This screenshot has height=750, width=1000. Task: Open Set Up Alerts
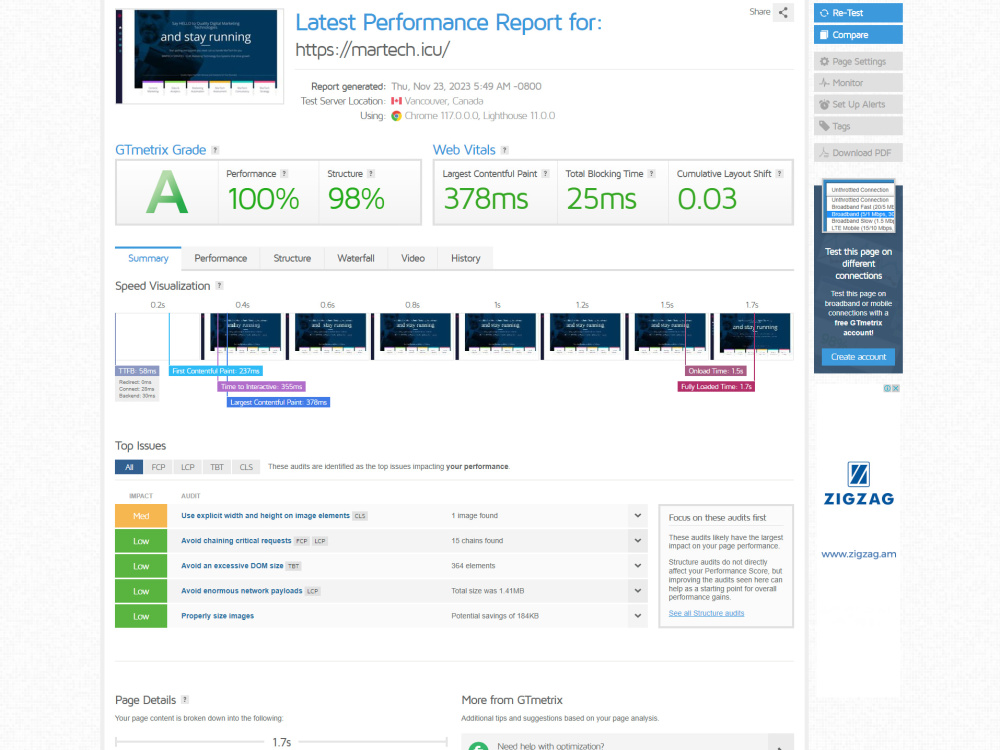click(858, 105)
